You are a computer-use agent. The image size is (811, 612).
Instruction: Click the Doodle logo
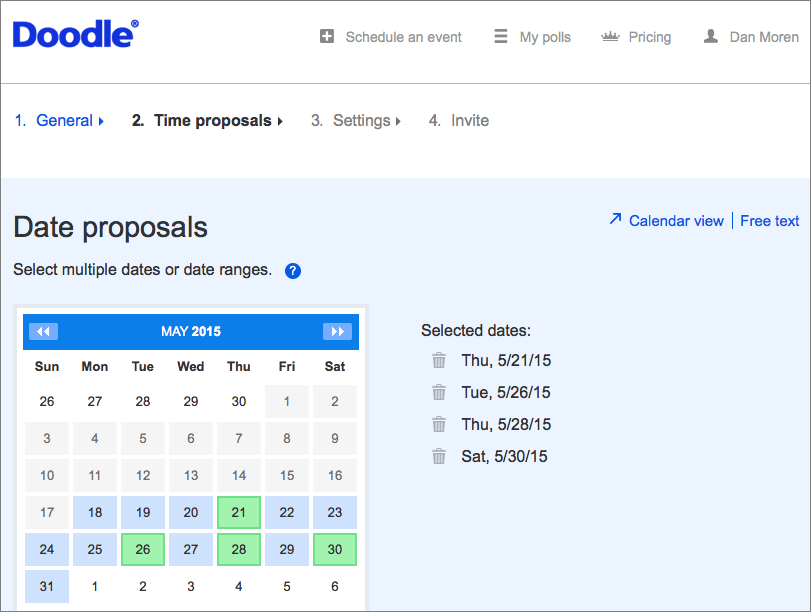[x=75, y=35]
